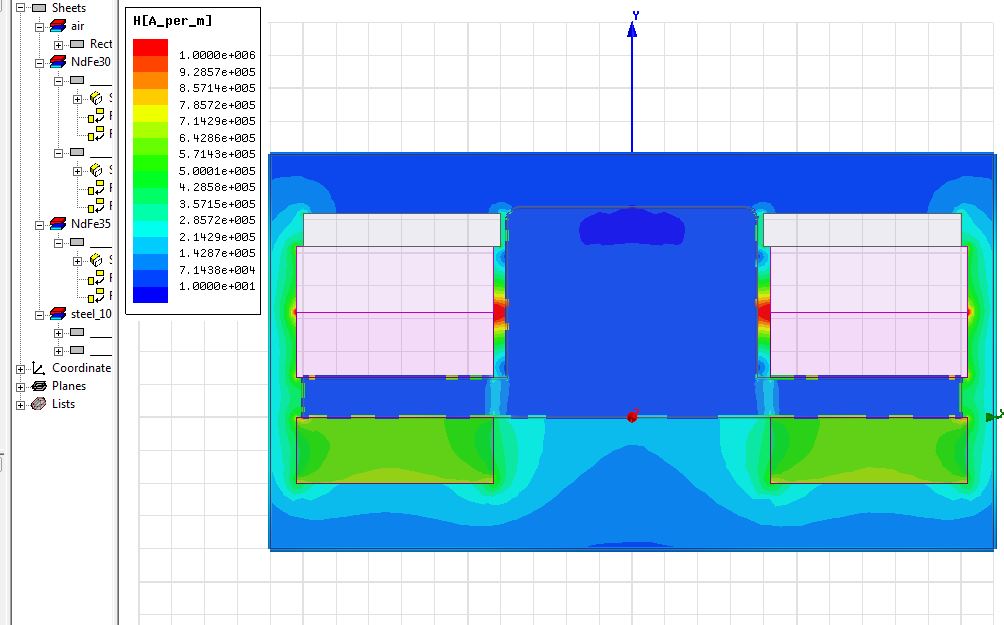Expand the Rect sheet node
1004x625 pixels.
click(58, 45)
